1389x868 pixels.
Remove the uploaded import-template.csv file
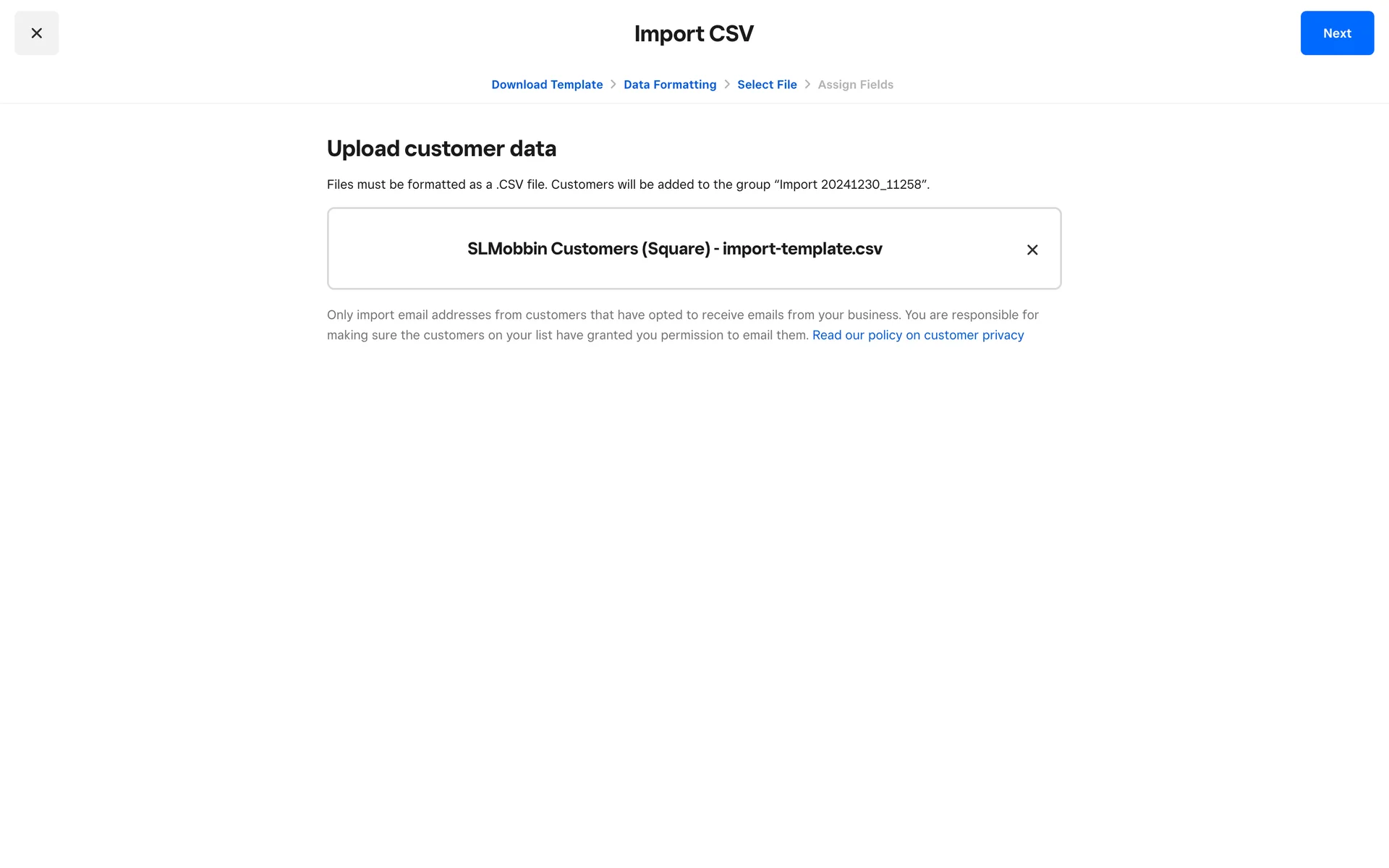tap(1032, 250)
